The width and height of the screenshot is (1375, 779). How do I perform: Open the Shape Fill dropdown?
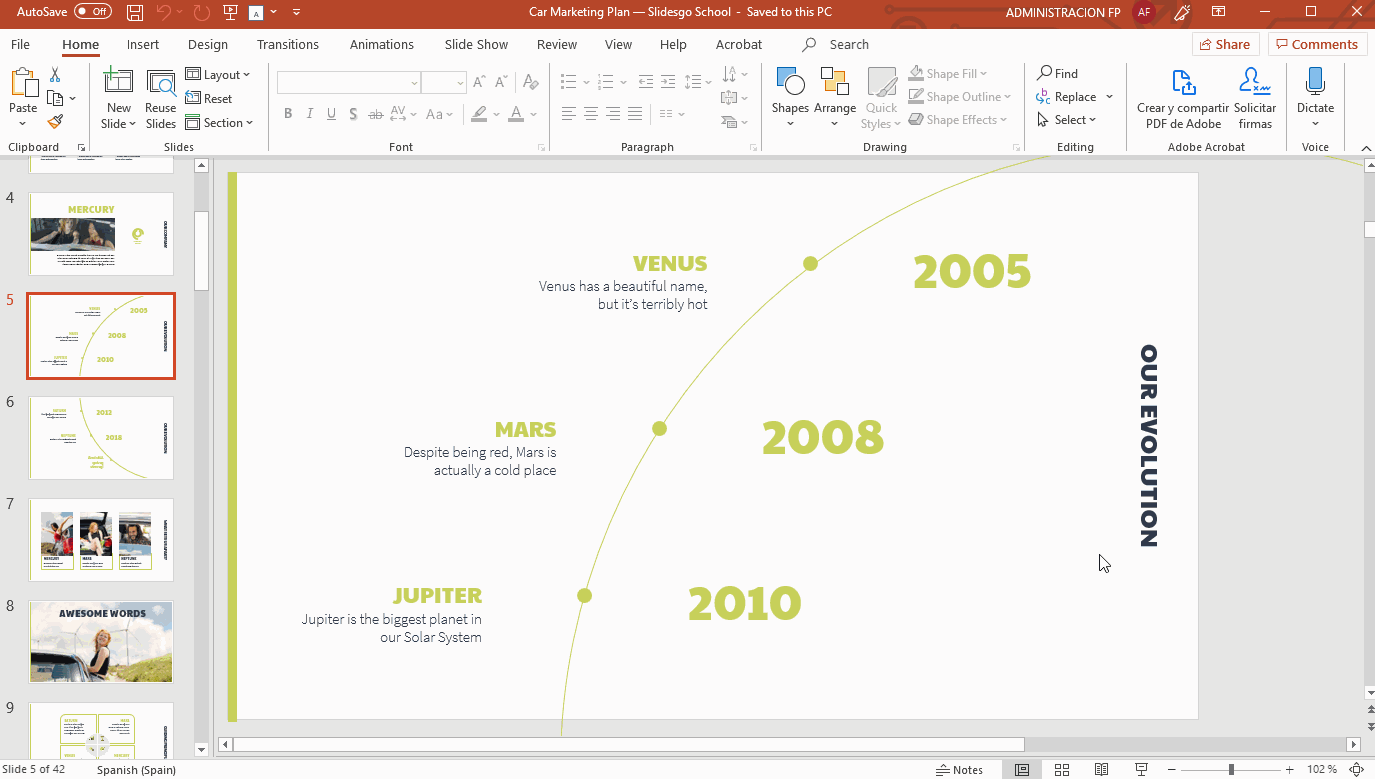point(947,72)
